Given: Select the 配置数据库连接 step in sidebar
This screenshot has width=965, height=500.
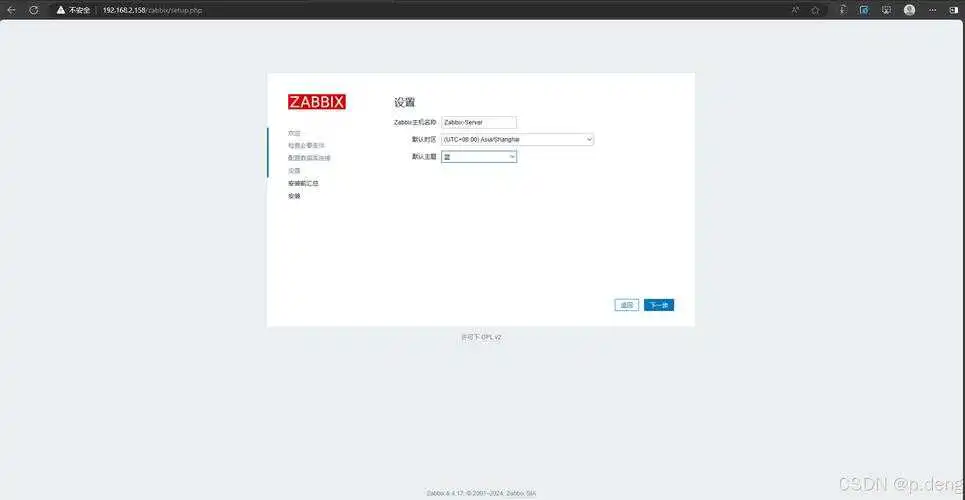Looking at the screenshot, I should (x=309, y=158).
